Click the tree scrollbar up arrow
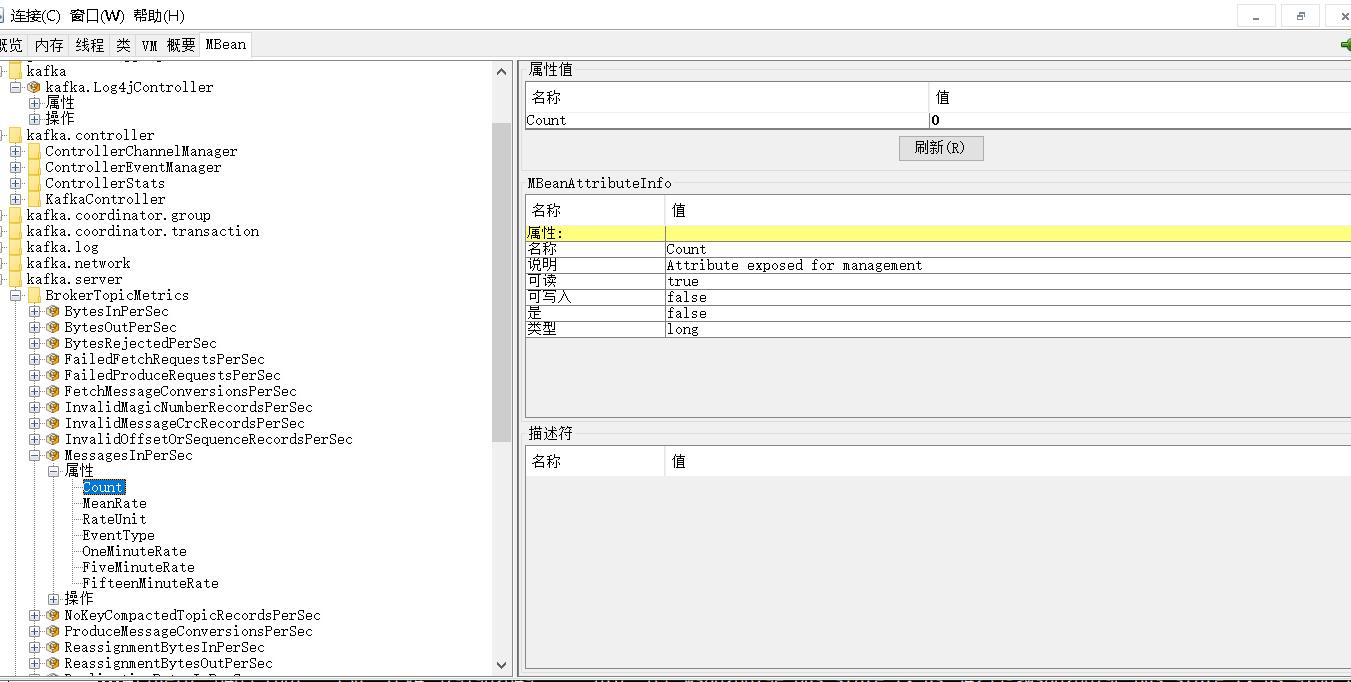Image resolution: width=1351 pixels, height=682 pixels. (502, 70)
